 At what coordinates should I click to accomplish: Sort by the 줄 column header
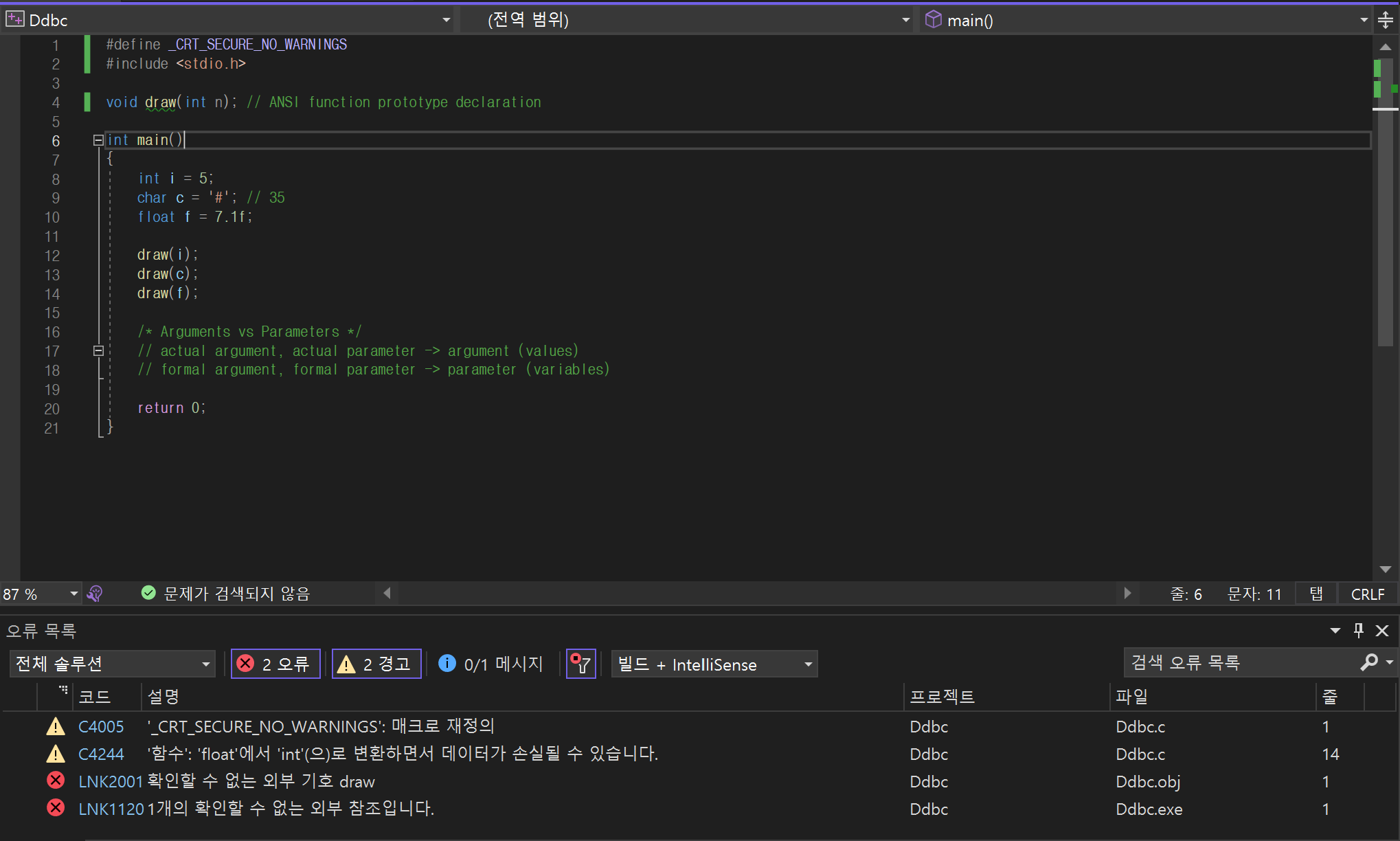point(1330,697)
